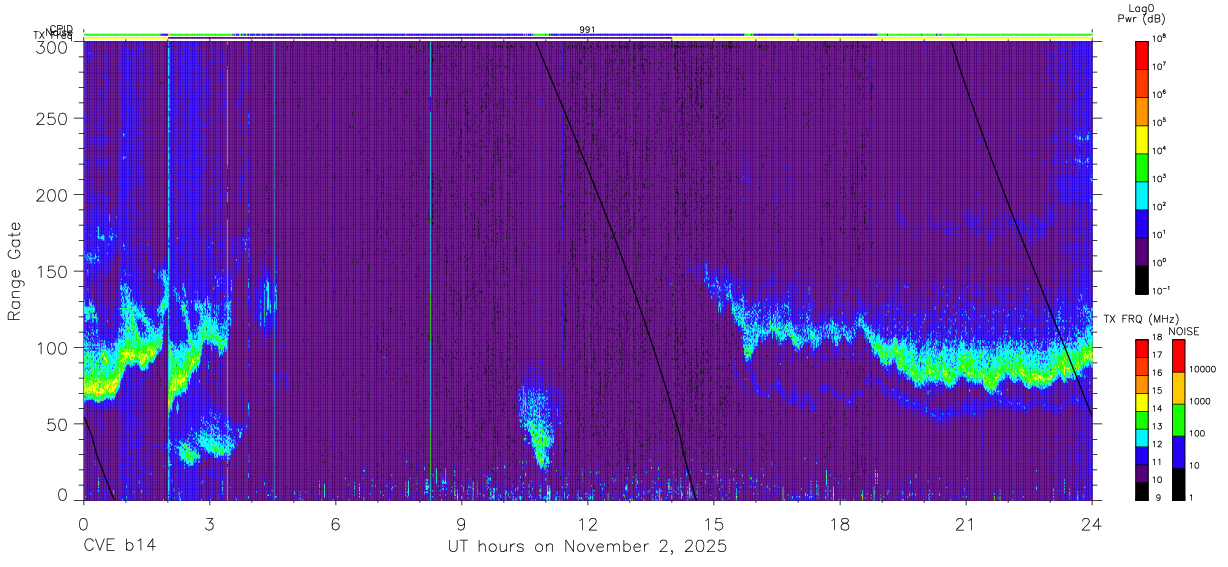Pick the green segment of the NOISE colorbar
The image size is (1228, 567).
(1179, 420)
